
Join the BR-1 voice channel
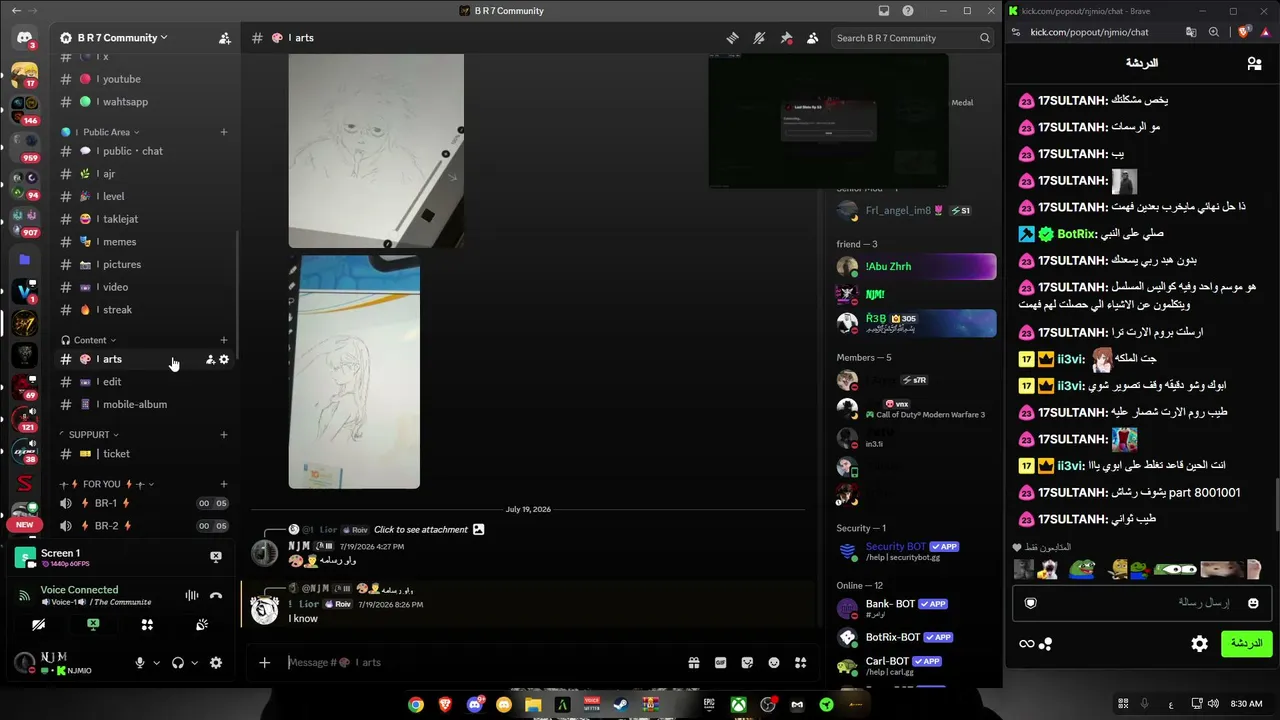pyautogui.click(x=145, y=503)
